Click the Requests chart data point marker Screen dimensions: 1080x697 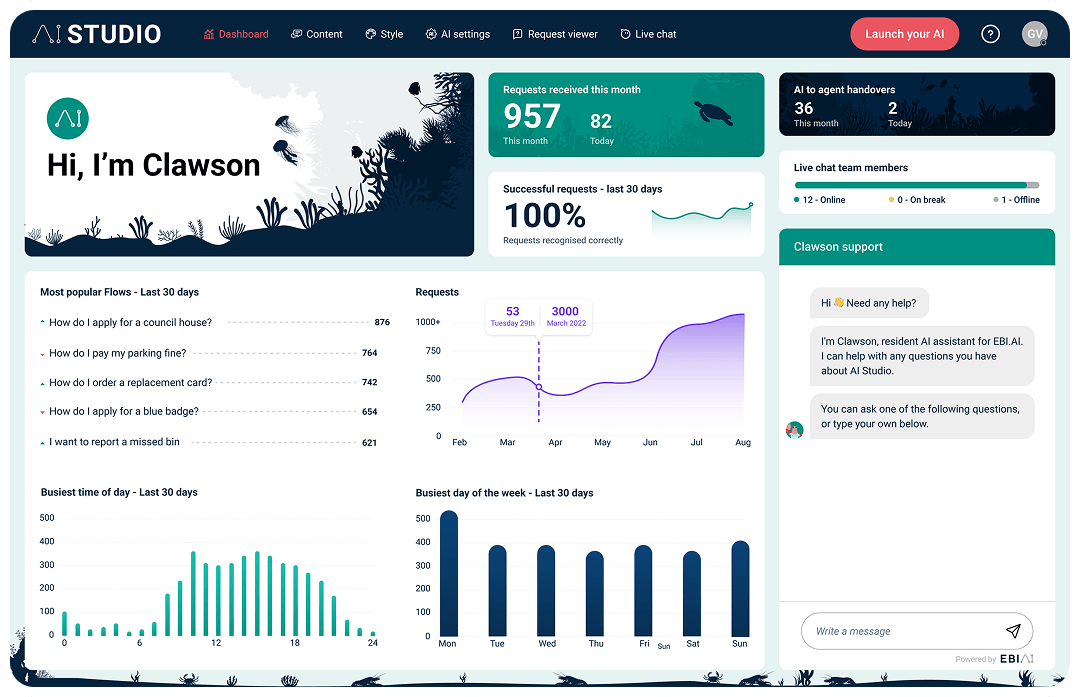539,387
